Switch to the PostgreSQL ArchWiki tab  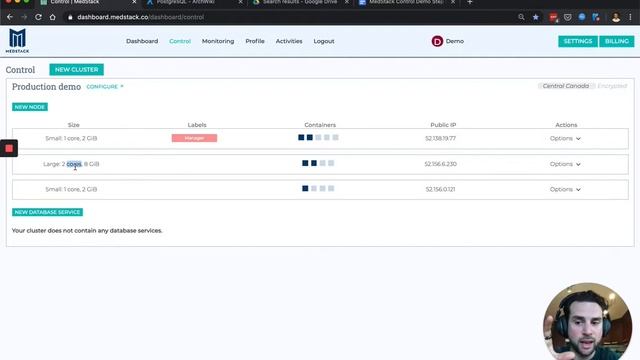(x=185, y=2)
